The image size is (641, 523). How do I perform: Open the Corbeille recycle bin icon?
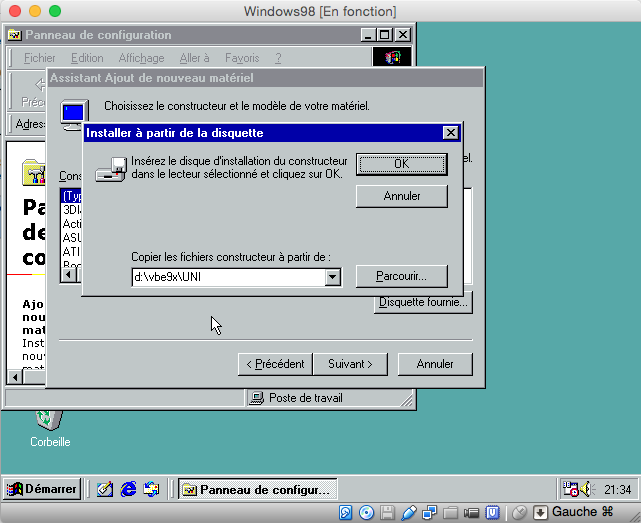coord(50,428)
